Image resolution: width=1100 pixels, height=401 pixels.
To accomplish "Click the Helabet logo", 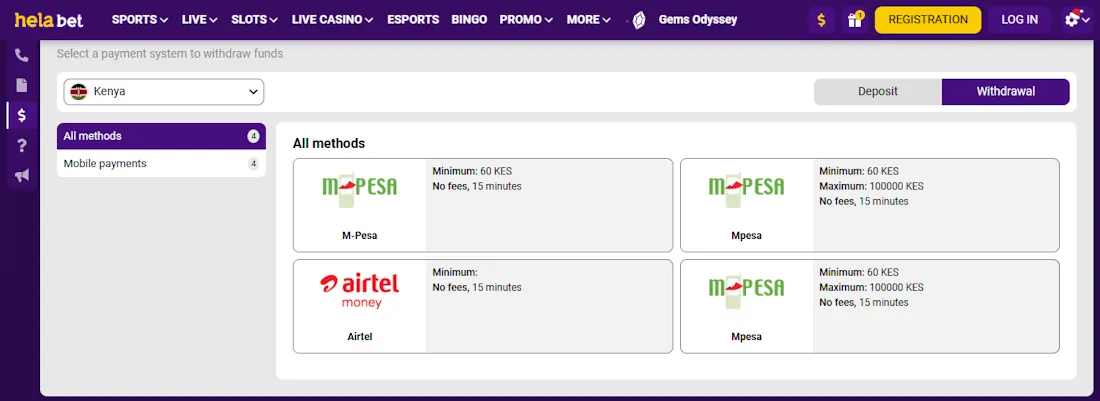I will coord(49,20).
